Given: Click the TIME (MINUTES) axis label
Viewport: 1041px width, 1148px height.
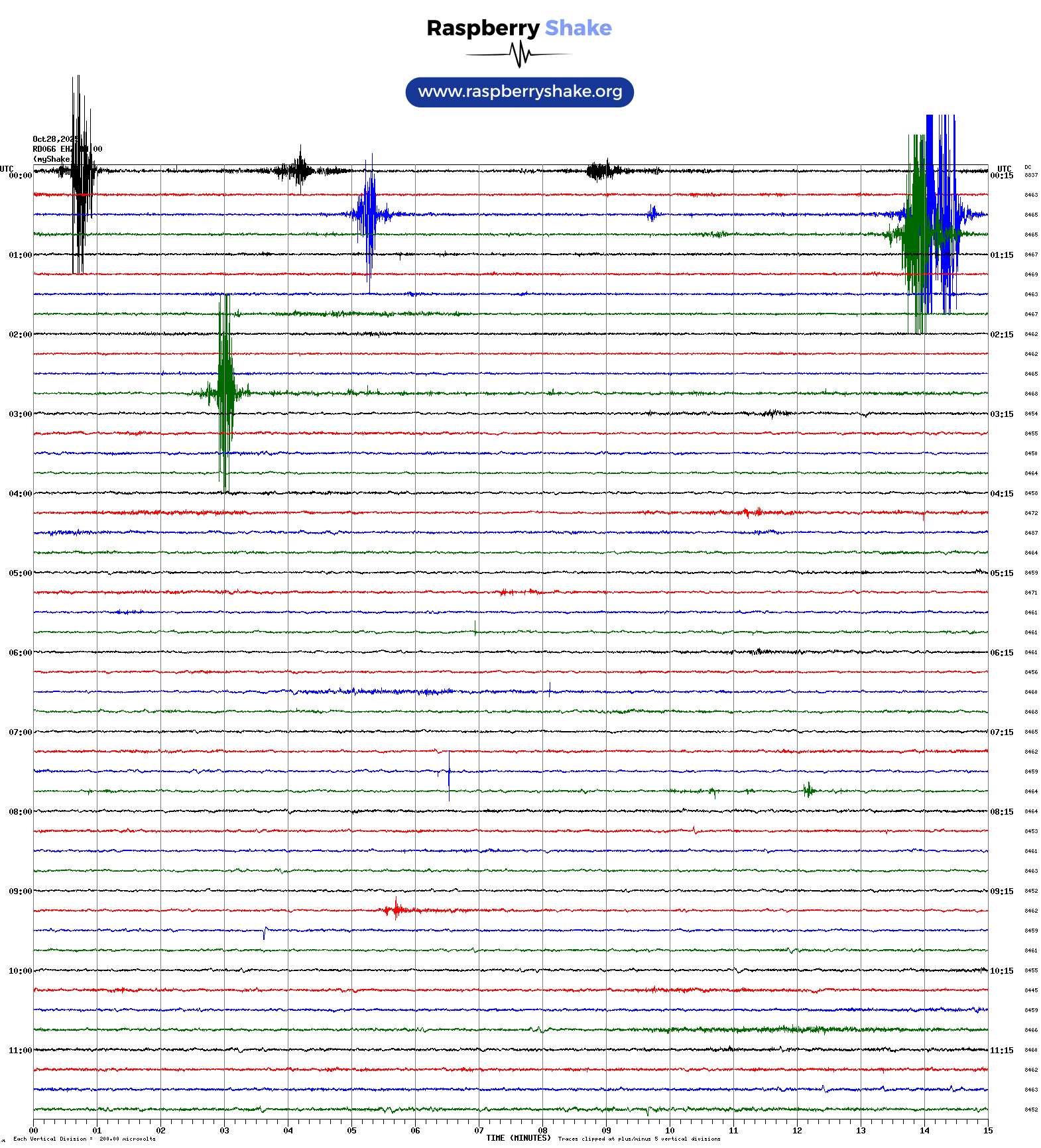Looking at the screenshot, I should point(519,1138).
